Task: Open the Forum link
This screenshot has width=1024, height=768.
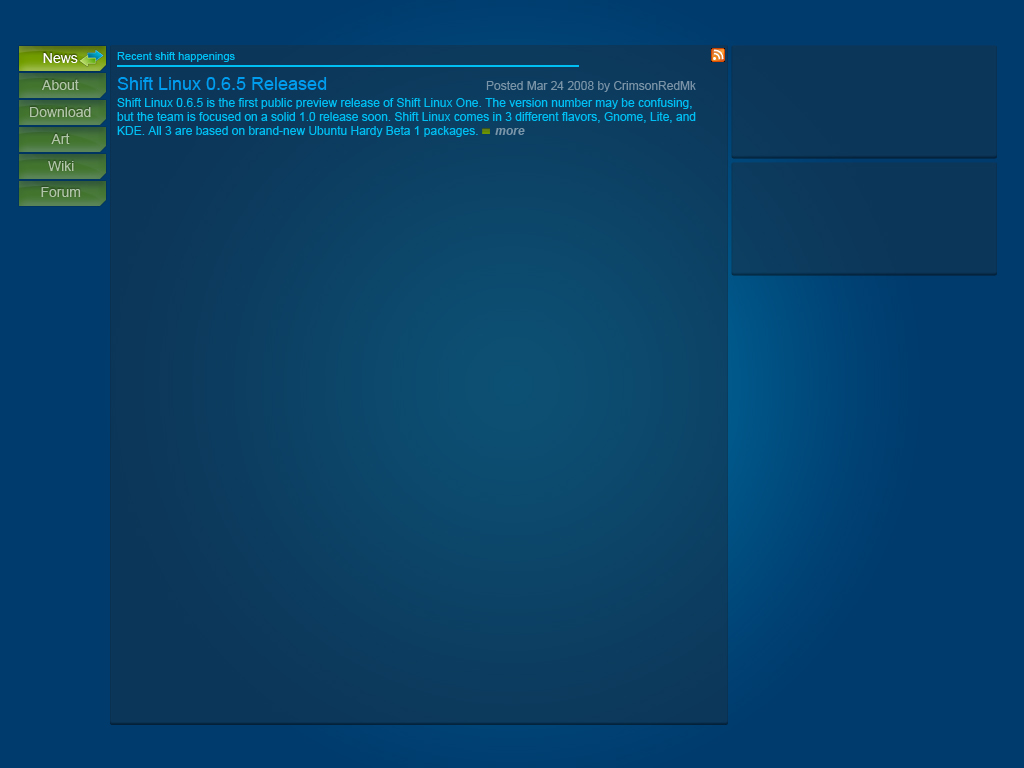Action: coord(62,193)
